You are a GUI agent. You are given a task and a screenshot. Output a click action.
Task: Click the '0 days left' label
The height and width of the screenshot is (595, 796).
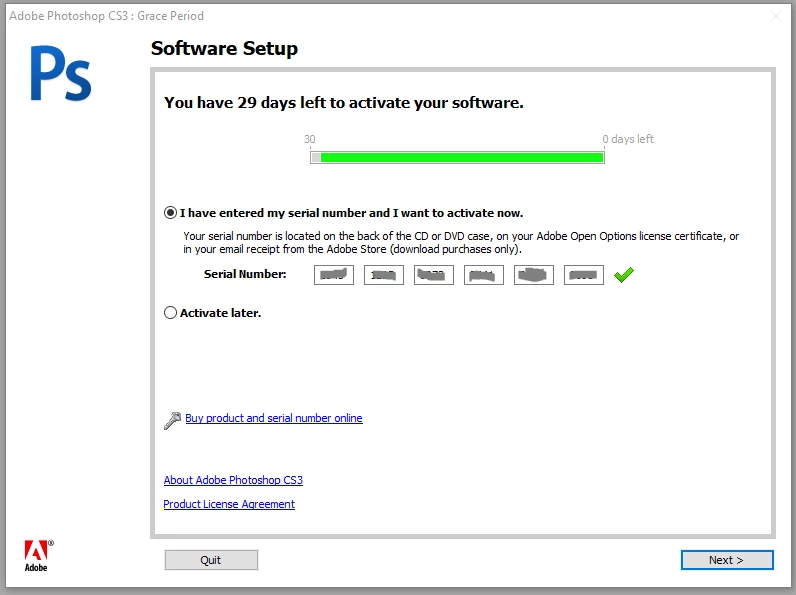(628, 139)
